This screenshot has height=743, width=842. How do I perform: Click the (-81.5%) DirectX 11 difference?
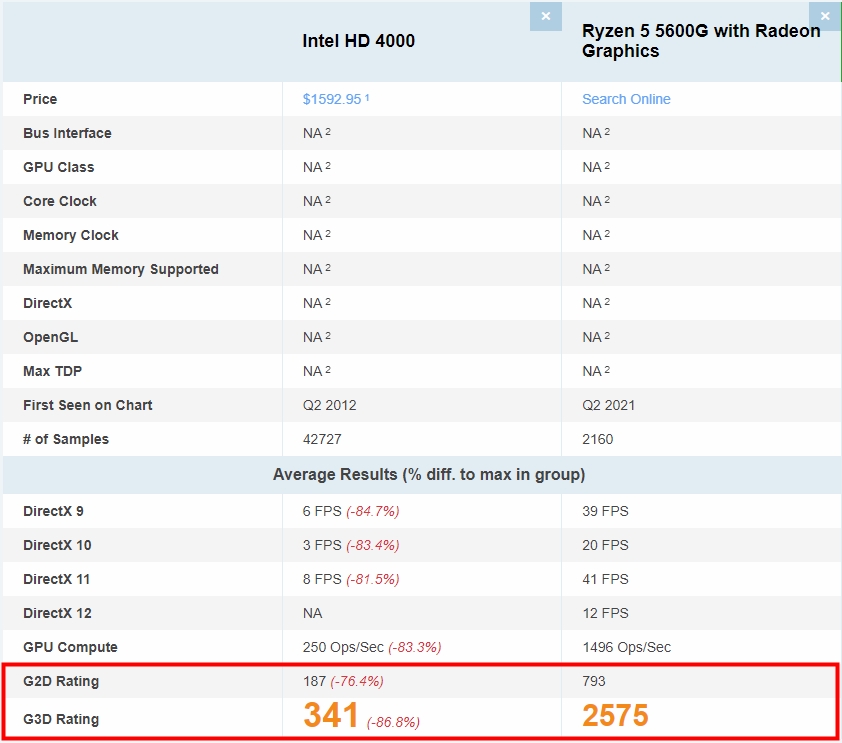click(x=373, y=579)
